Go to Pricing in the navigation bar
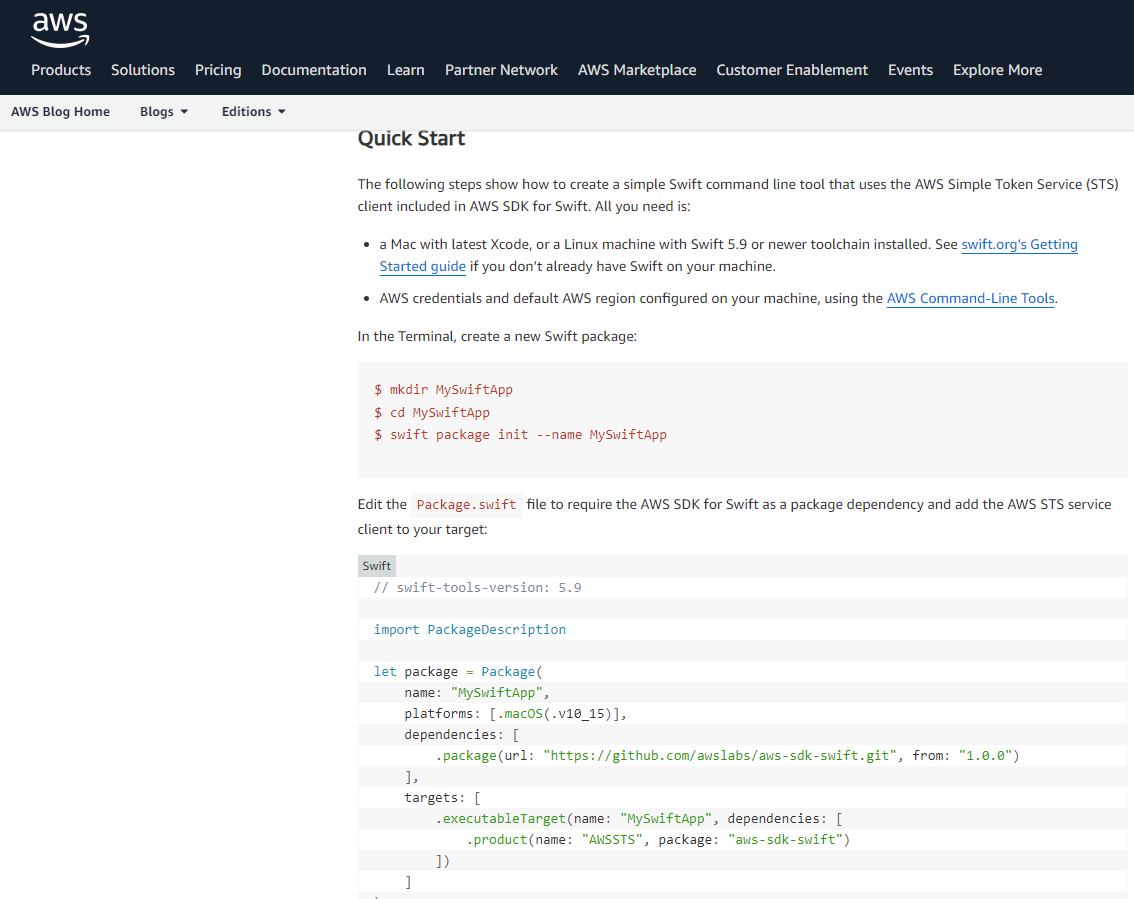The height and width of the screenshot is (899, 1134). pos(218,70)
